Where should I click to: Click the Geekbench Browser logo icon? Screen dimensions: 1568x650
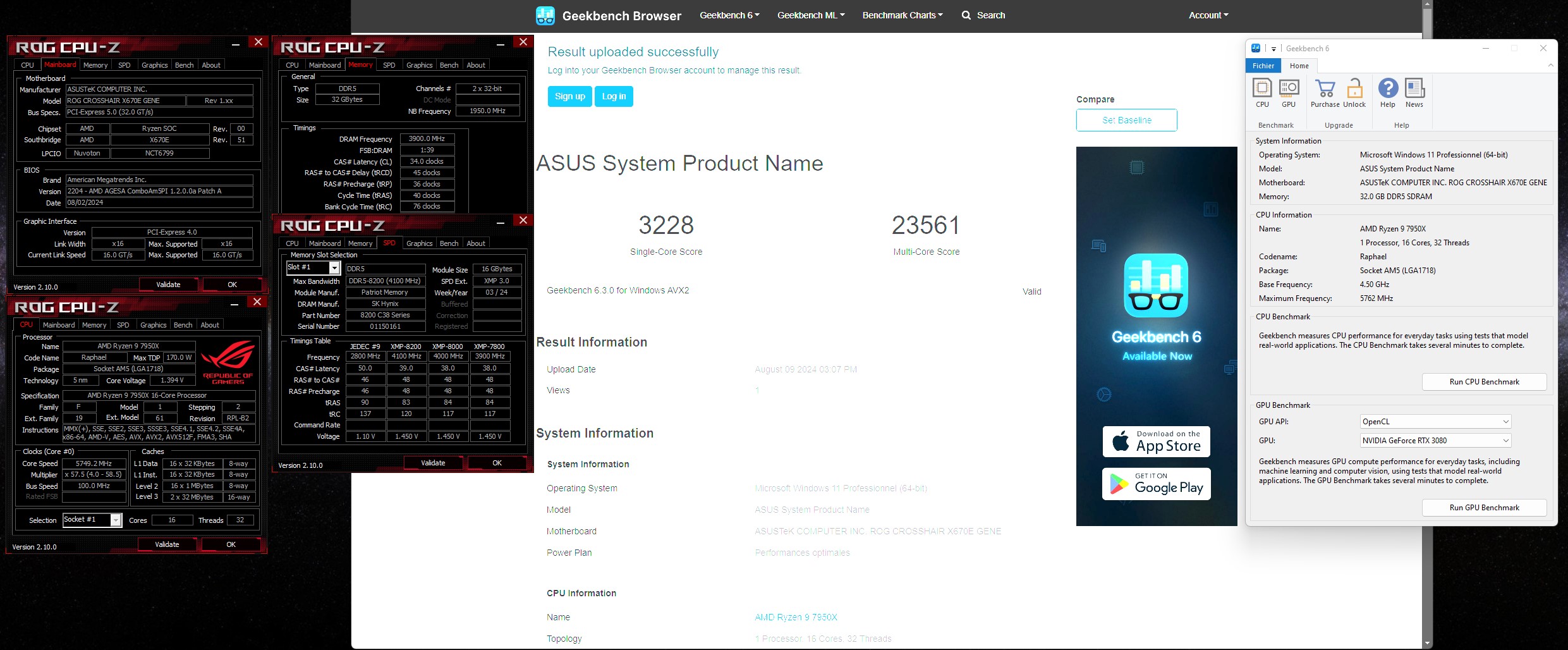point(545,15)
